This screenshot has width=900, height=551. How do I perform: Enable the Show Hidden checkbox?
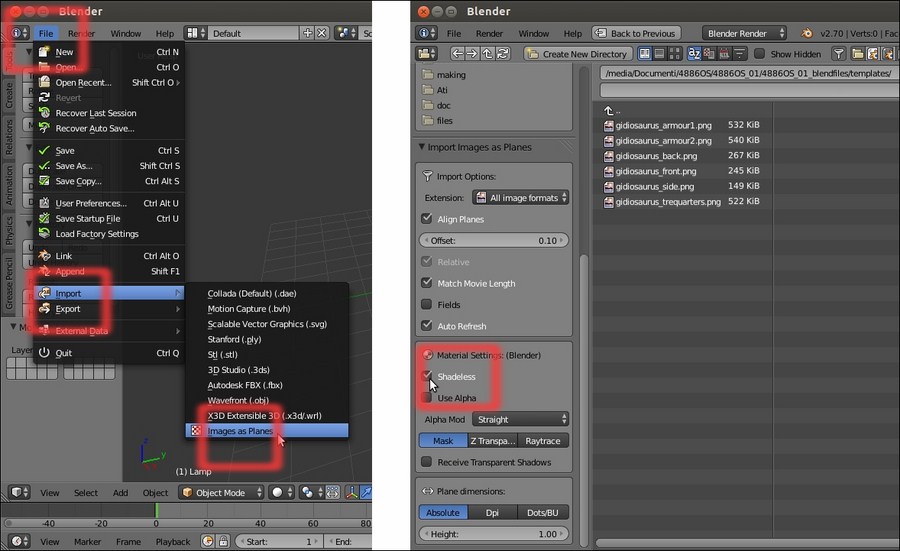tap(759, 53)
